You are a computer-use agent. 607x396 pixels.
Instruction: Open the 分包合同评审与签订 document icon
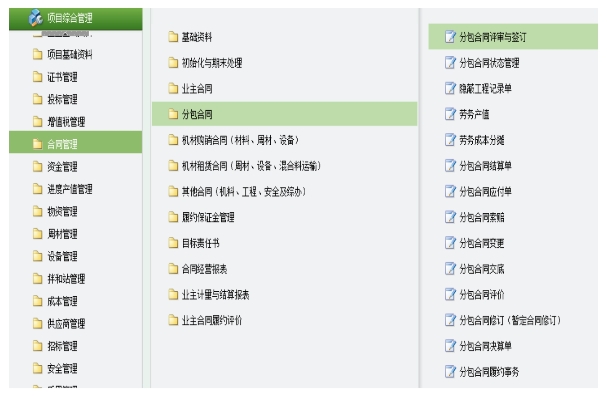pyautogui.click(x=450, y=37)
